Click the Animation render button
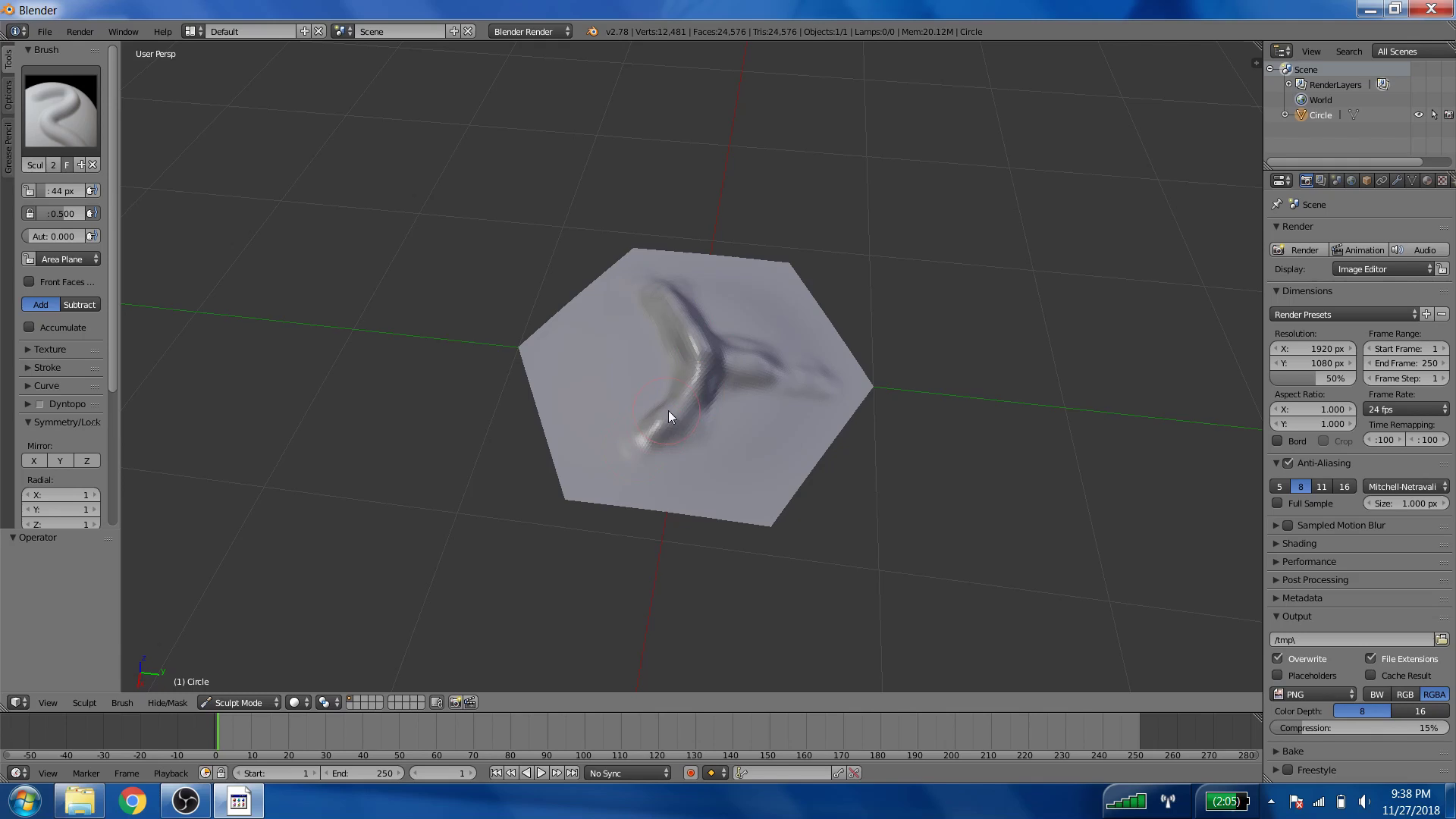1456x819 pixels. 1359,249
